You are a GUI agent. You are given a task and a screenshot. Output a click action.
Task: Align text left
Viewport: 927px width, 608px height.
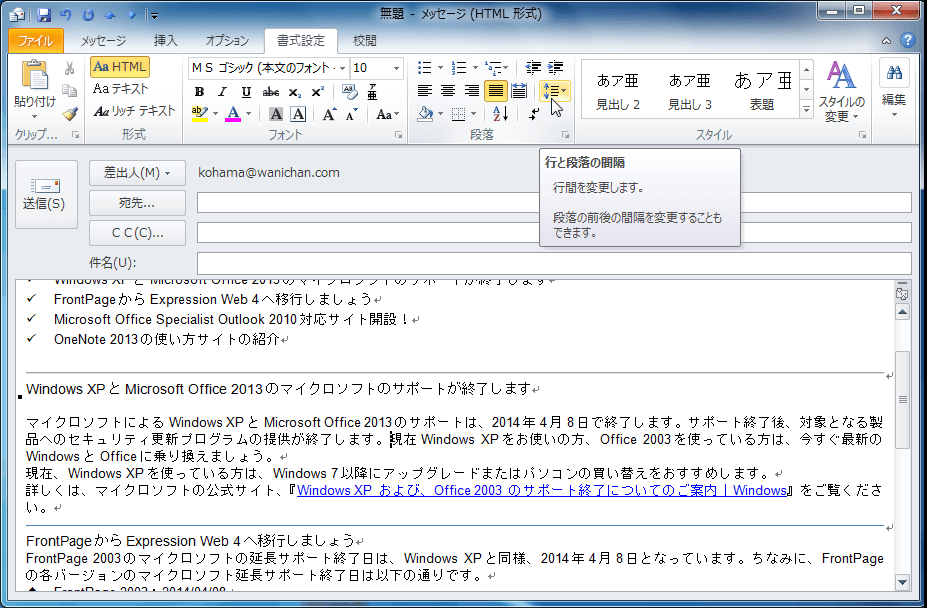424,91
